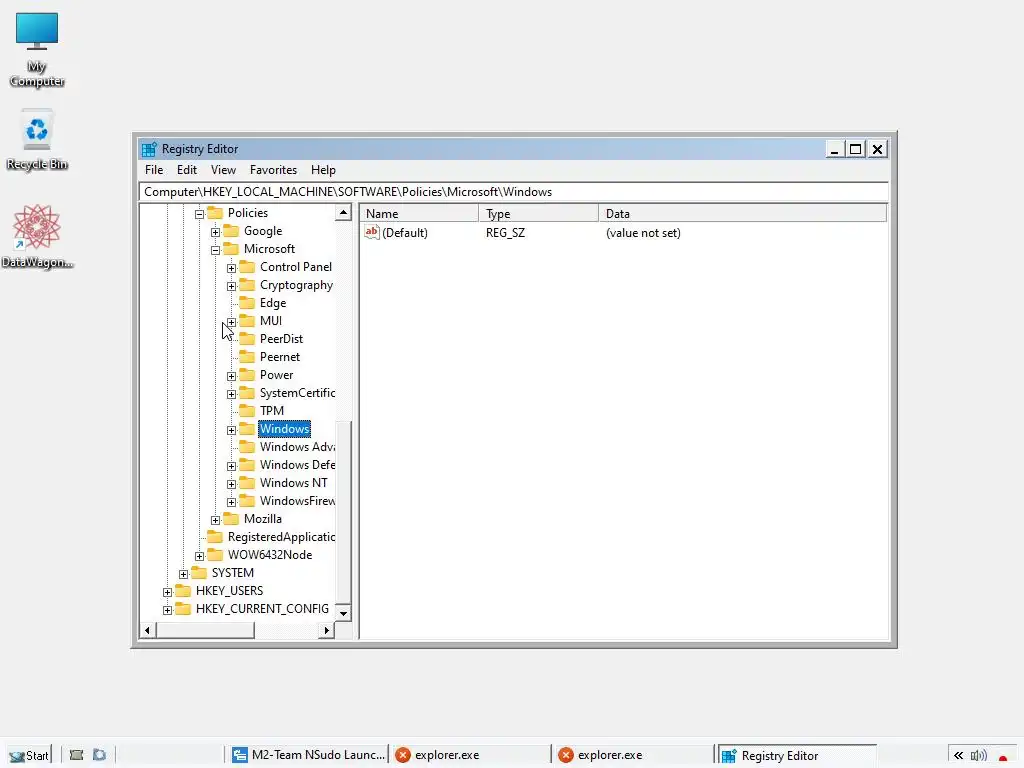This screenshot has height=768, width=1024.
Task: Click the Name column header
Action: (x=419, y=213)
